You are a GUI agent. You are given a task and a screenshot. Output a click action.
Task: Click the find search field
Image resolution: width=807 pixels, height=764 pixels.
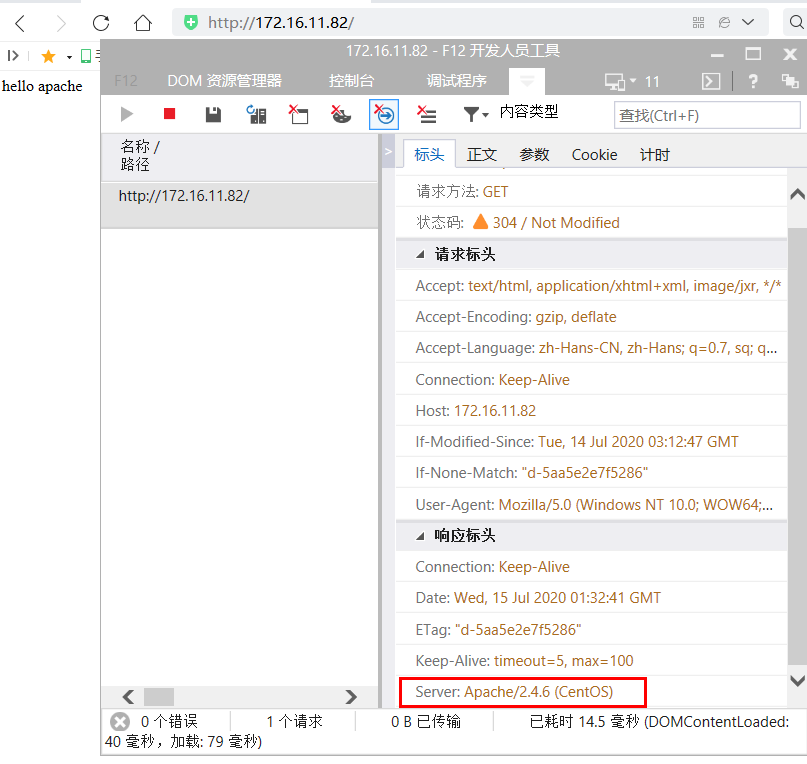707,115
